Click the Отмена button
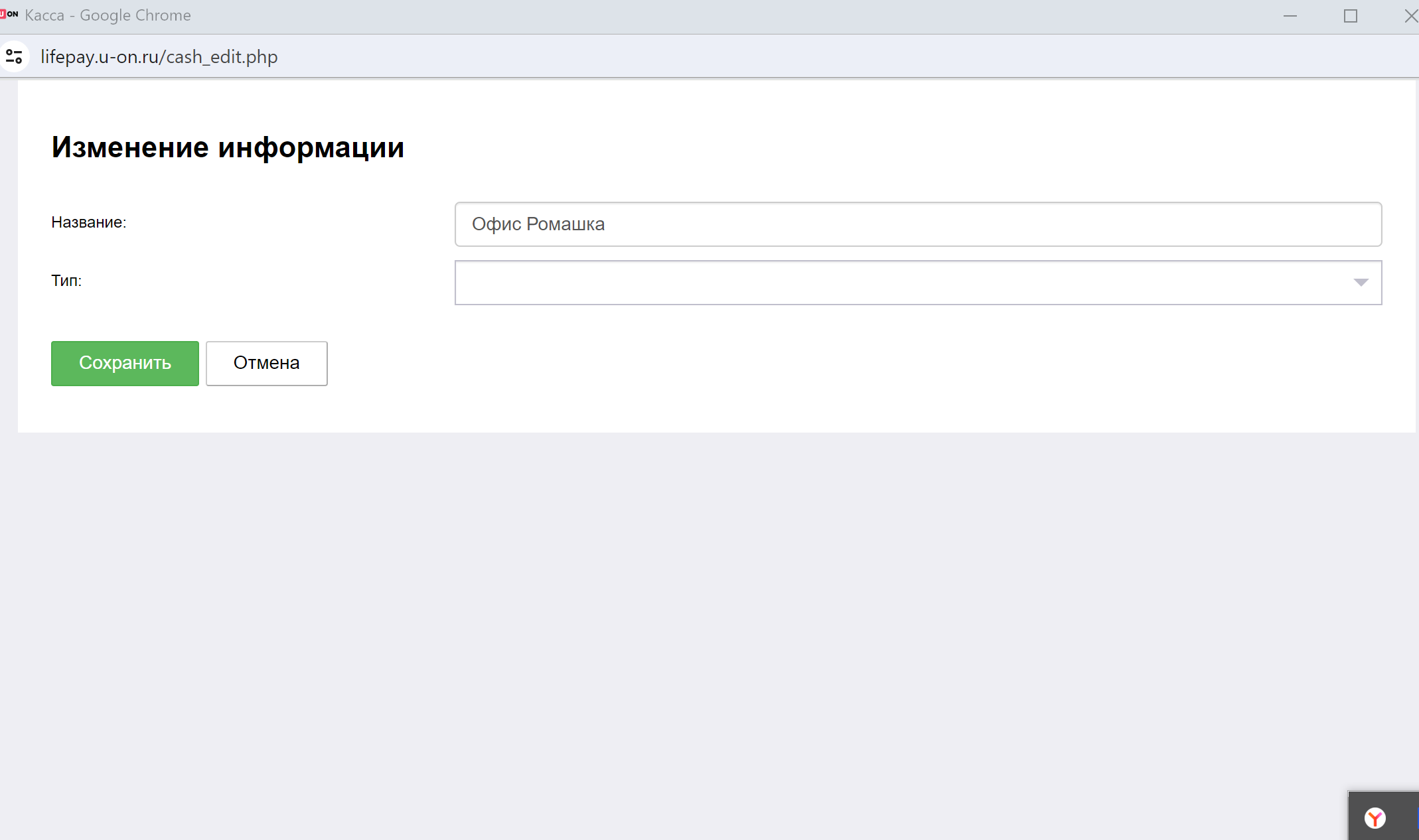The width and height of the screenshot is (1419, 840). coord(266,363)
